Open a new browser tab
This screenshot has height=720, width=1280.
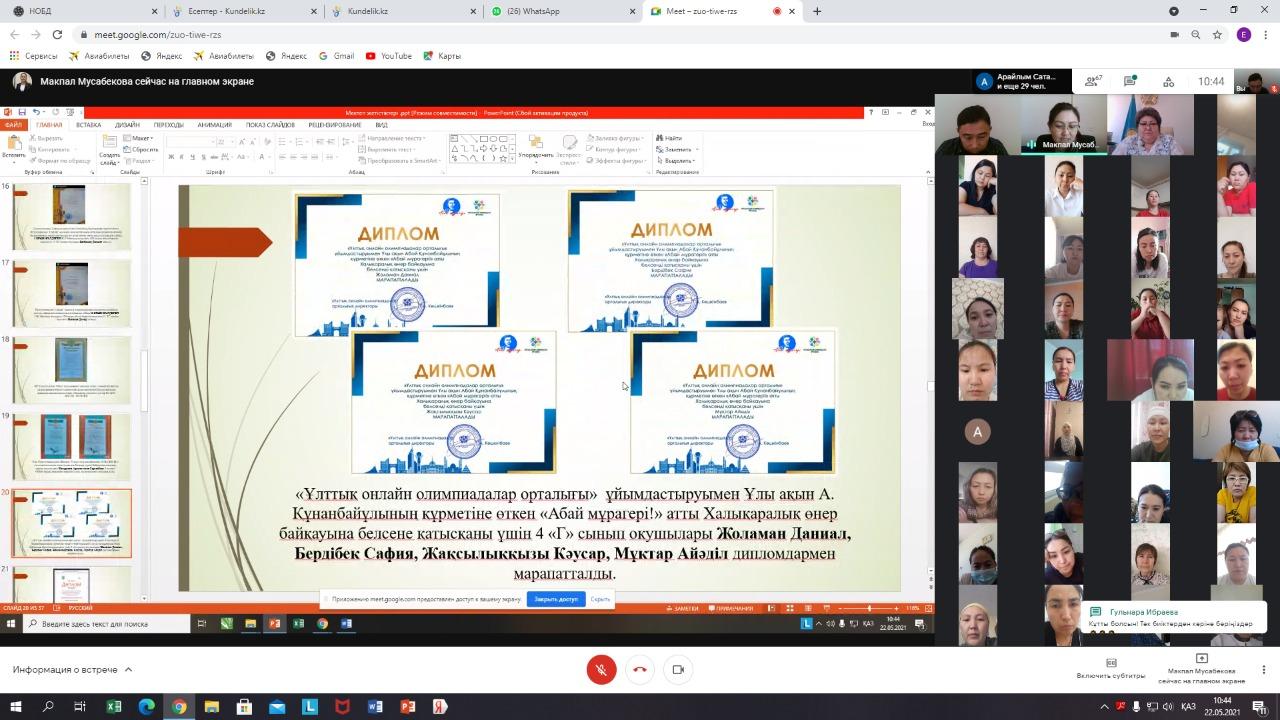click(817, 11)
